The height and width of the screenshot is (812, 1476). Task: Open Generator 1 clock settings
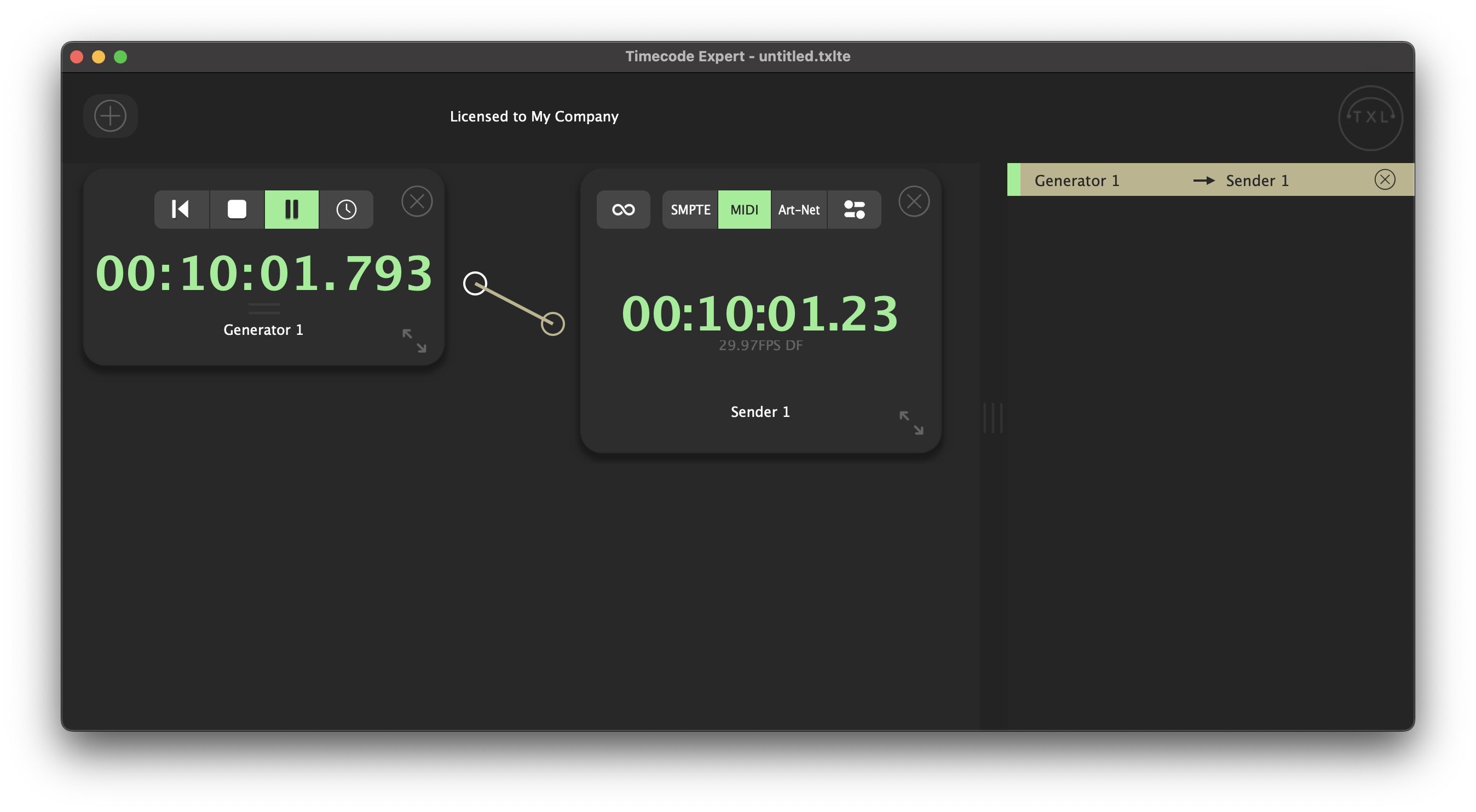[x=346, y=210]
